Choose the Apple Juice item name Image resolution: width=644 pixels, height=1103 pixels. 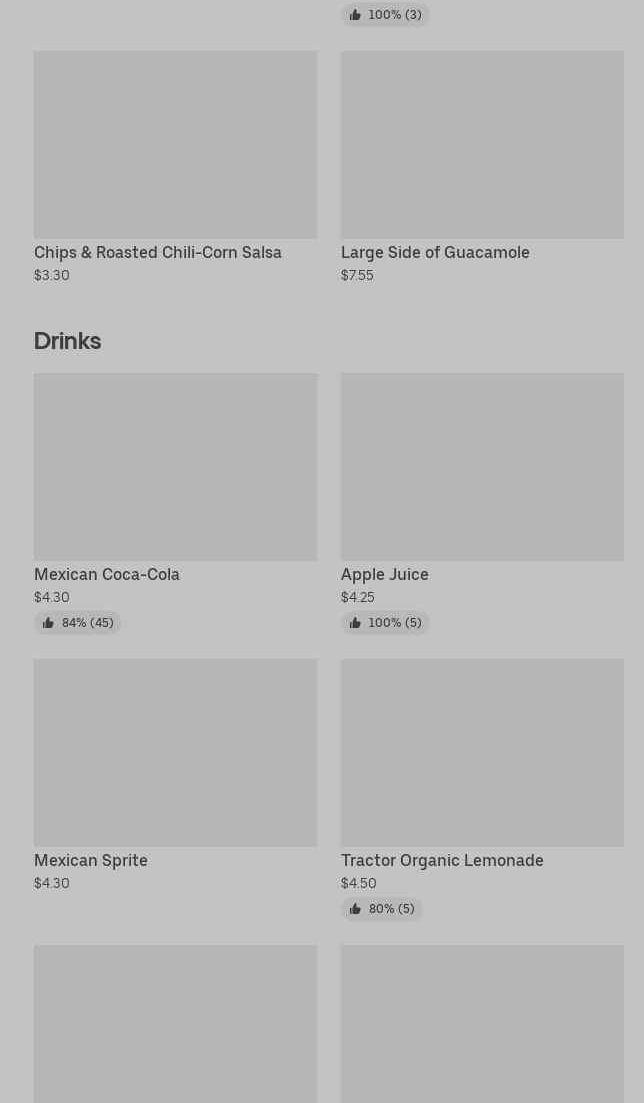(x=385, y=575)
